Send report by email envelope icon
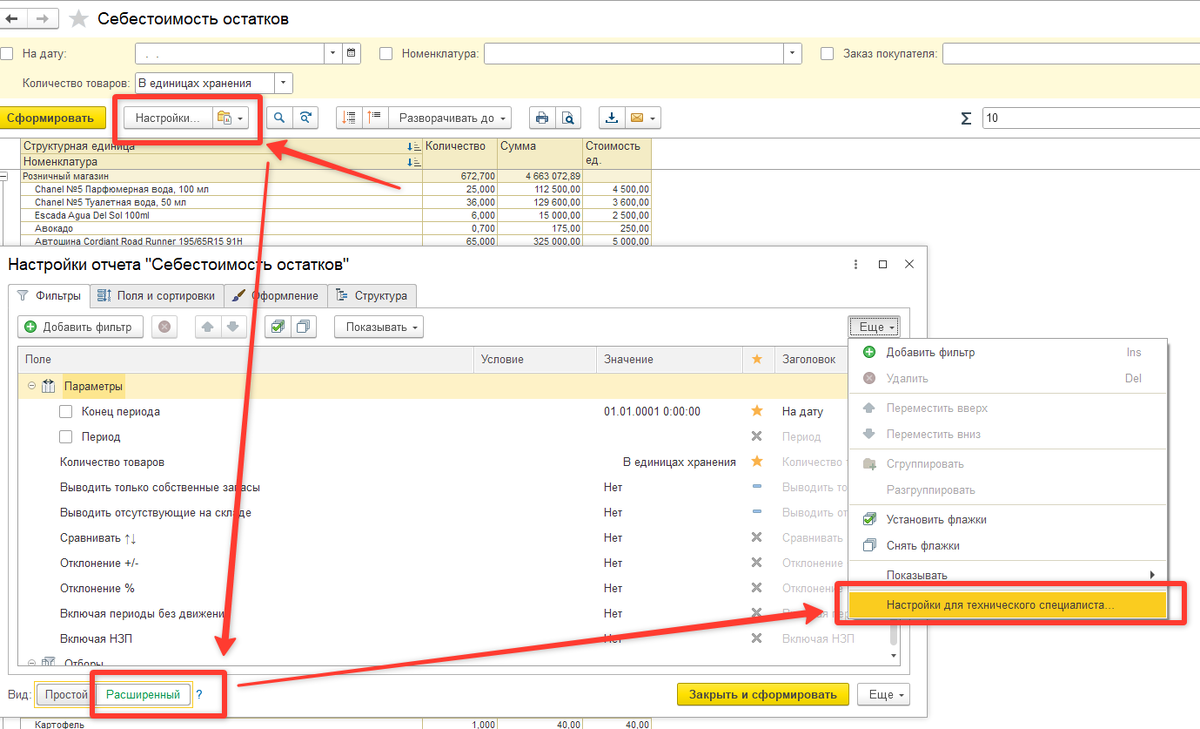 (x=636, y=118)
